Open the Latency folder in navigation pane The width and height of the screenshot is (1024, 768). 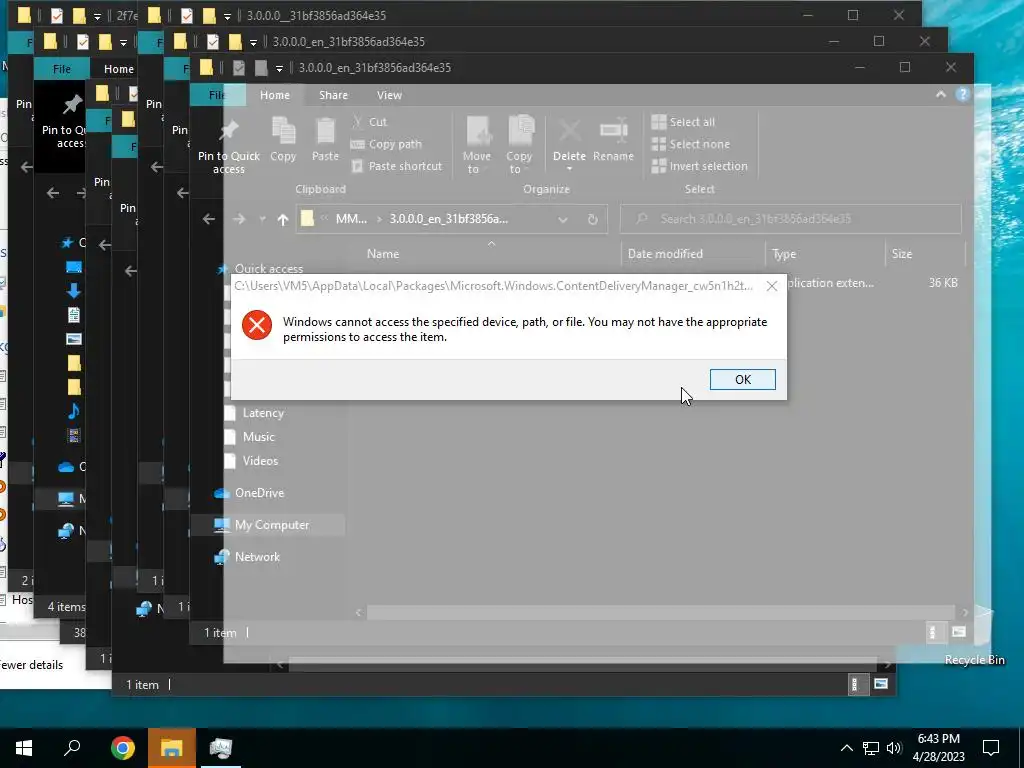263,413
